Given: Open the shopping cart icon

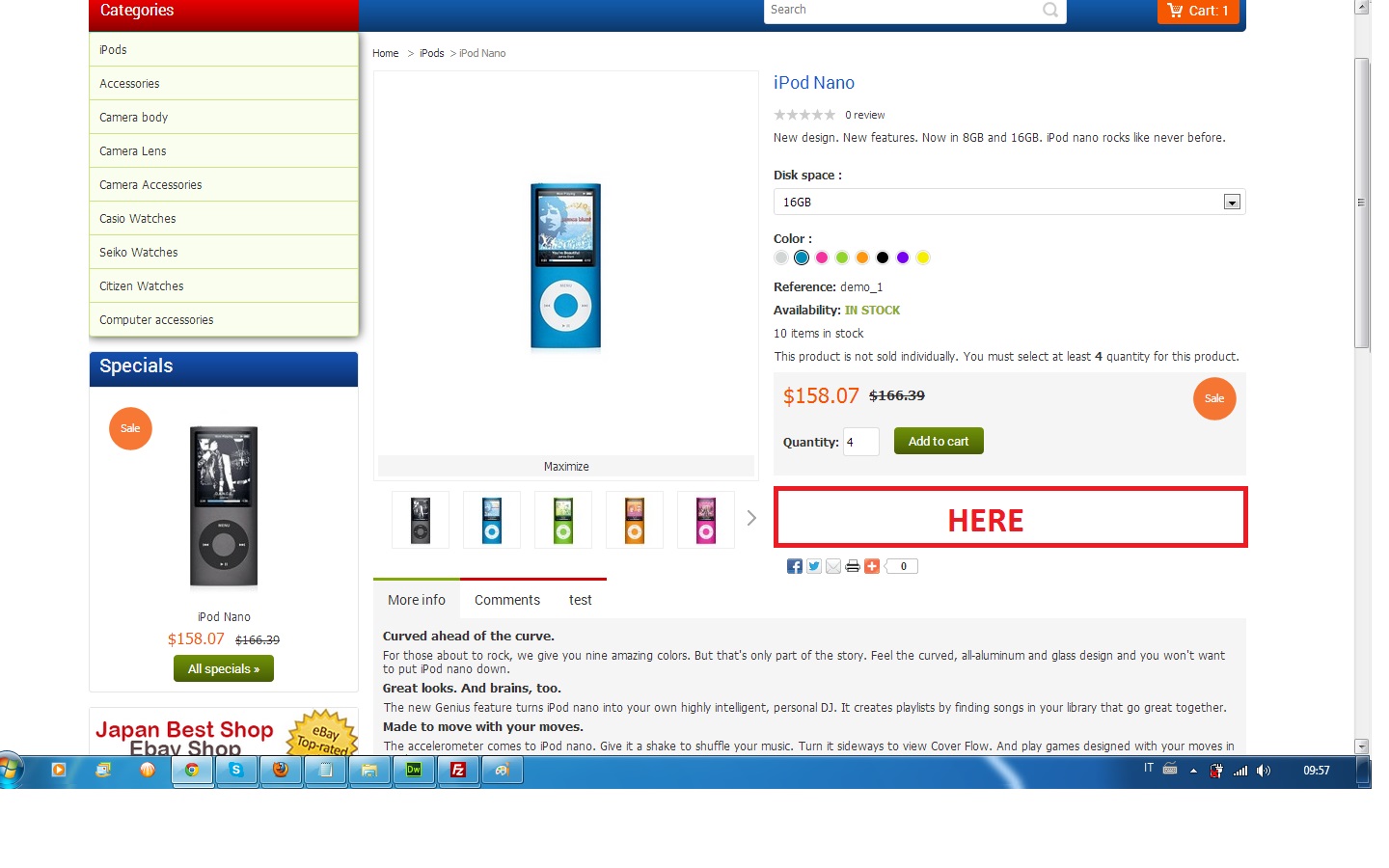Looking at the screenshot, I should pos(1175,11).
